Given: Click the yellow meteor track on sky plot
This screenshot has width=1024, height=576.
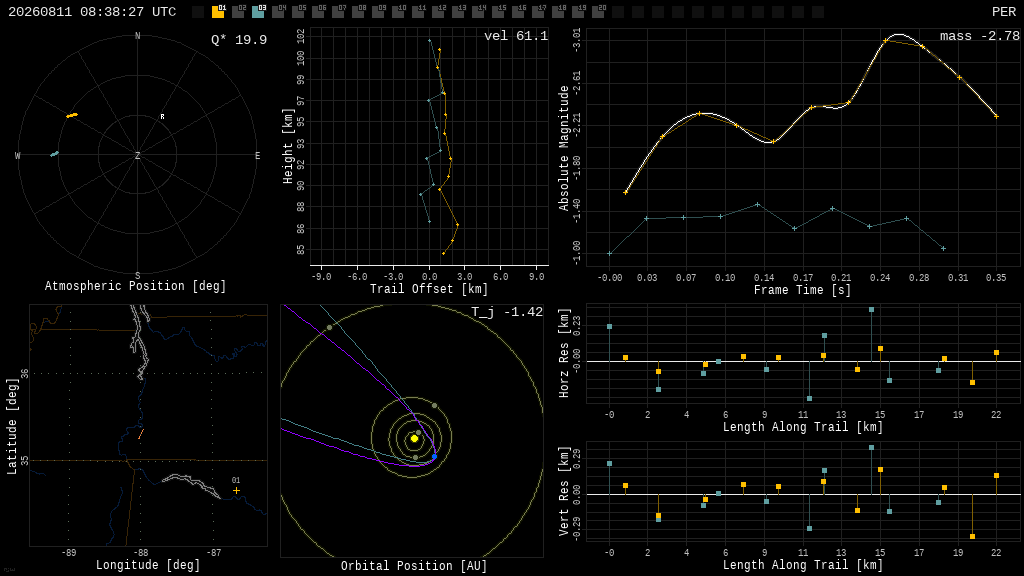Looking at the screenshot, I should (x=72, y=116).
